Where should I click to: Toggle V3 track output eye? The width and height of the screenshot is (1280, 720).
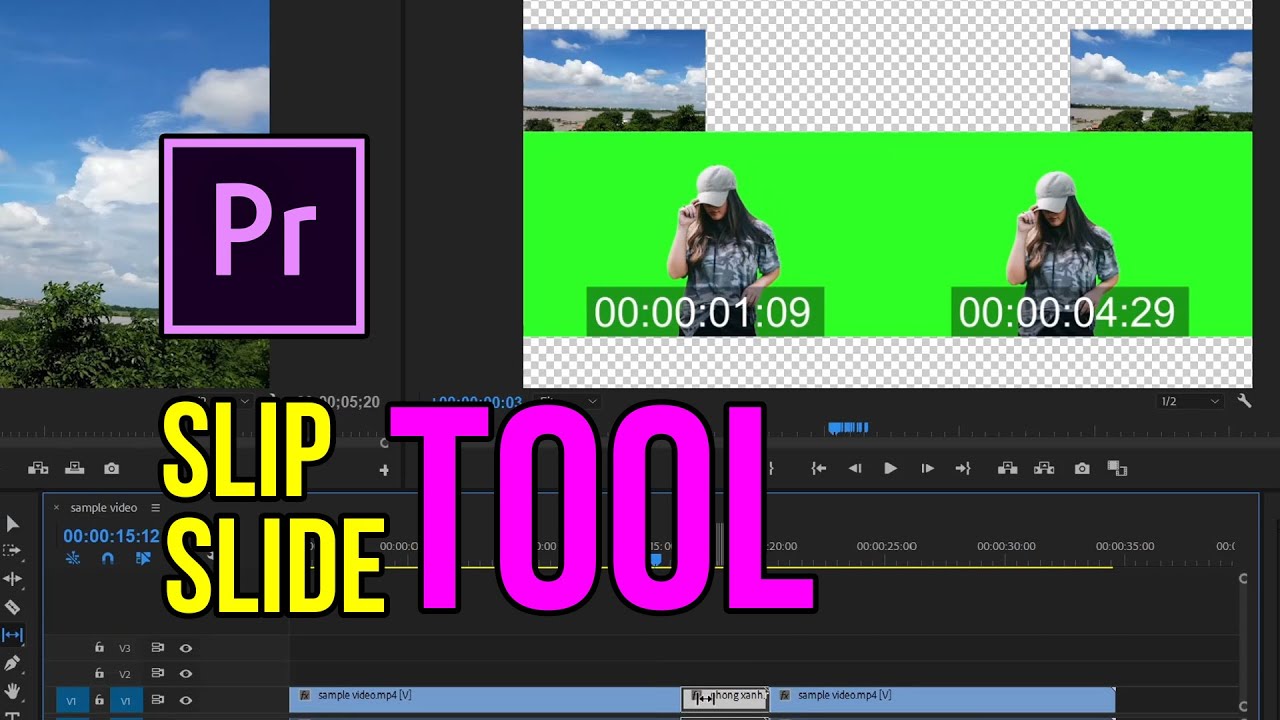[185, 648]
